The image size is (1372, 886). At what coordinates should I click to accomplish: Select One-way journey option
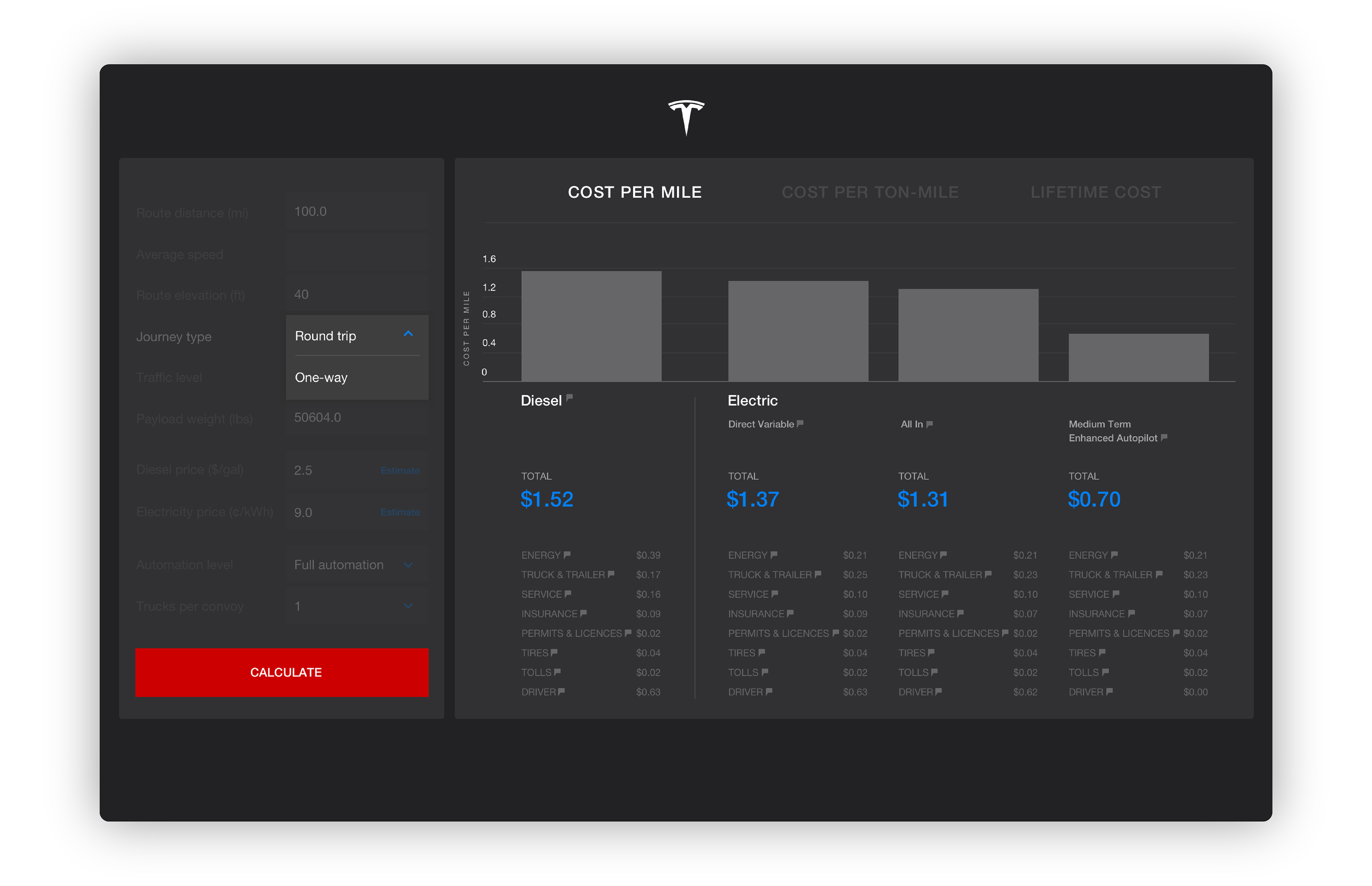322,377
